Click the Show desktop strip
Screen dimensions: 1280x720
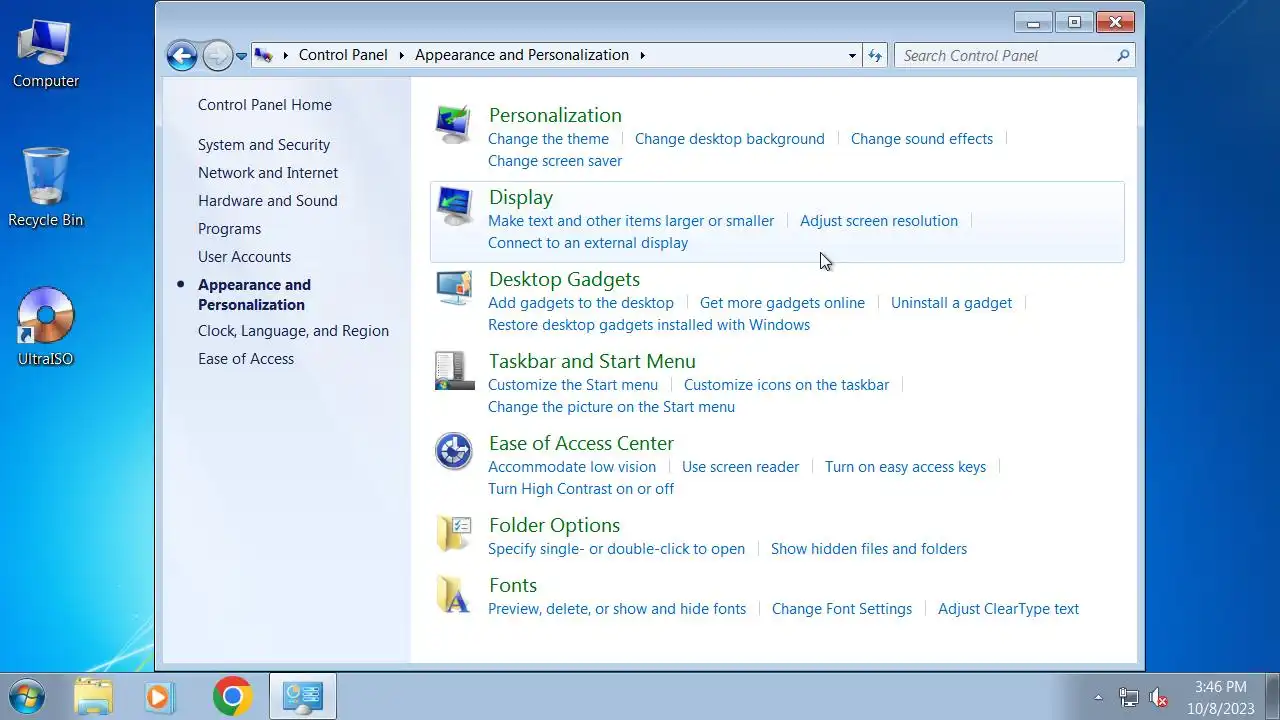click(x=1272, y=697)
